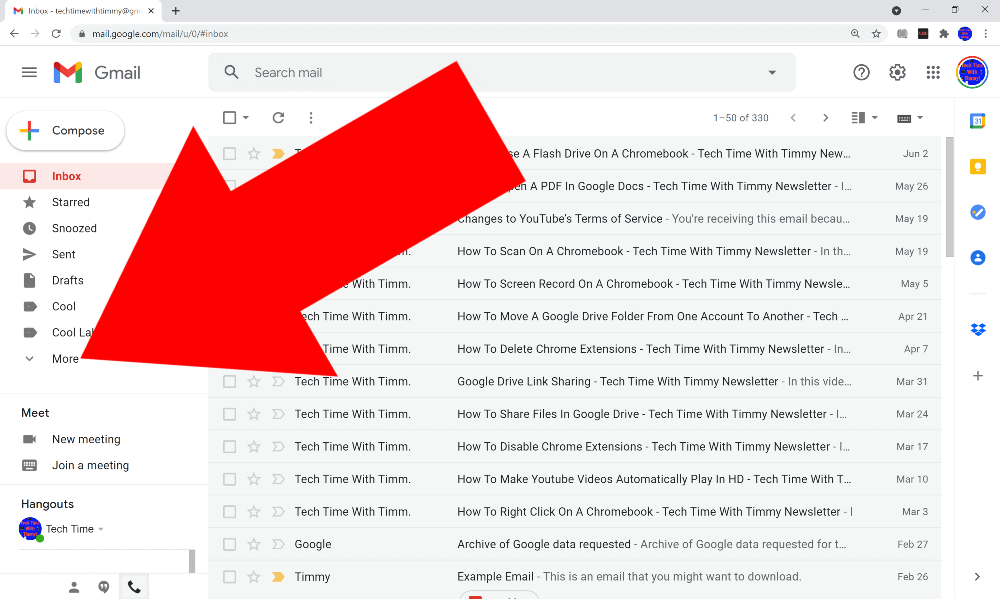Image resolution: width=1000 pixels, height=599 pixels.
Task: Click the browser address bar URL
Action: (x=159, y=34)
